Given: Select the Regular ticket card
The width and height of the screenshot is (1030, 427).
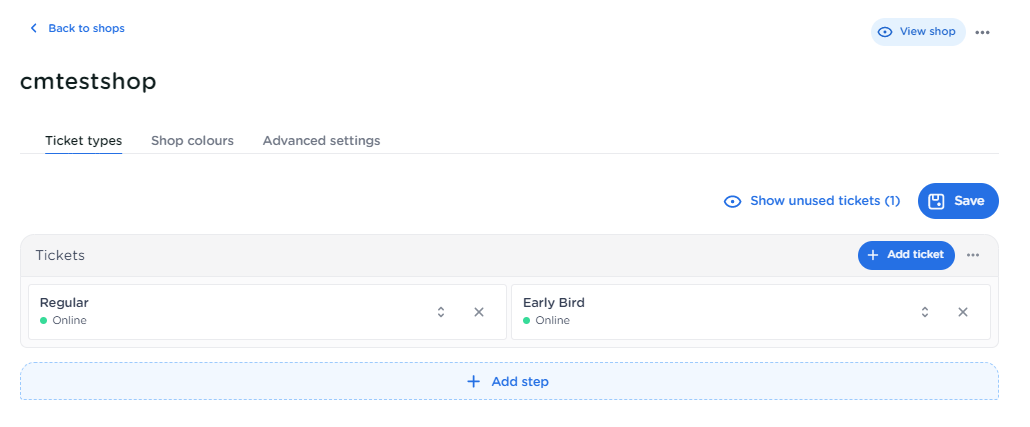Looking at the screenshot, I should pyautogui.click(x=220, y=312).
